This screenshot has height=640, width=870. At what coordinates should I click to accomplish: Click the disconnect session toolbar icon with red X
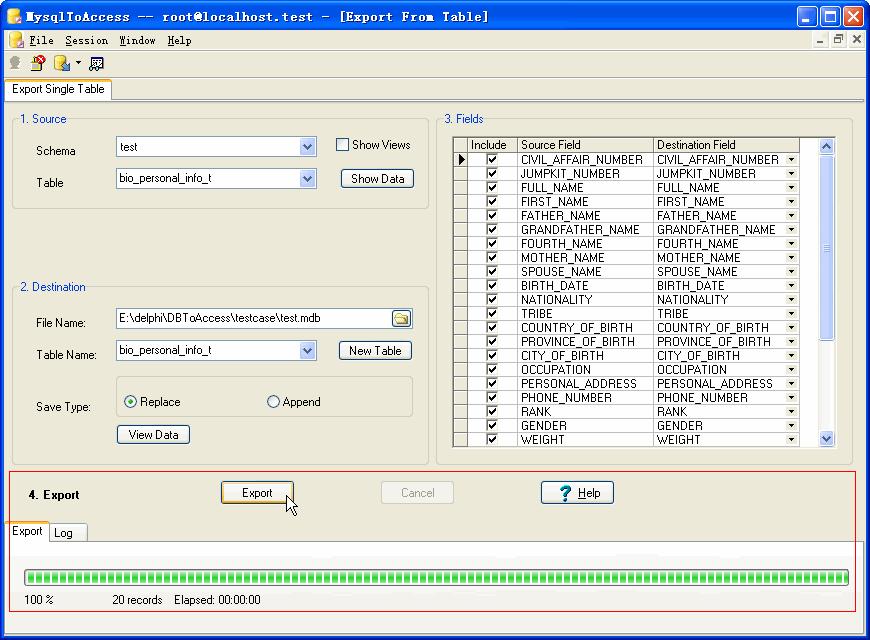pos(38,63)
